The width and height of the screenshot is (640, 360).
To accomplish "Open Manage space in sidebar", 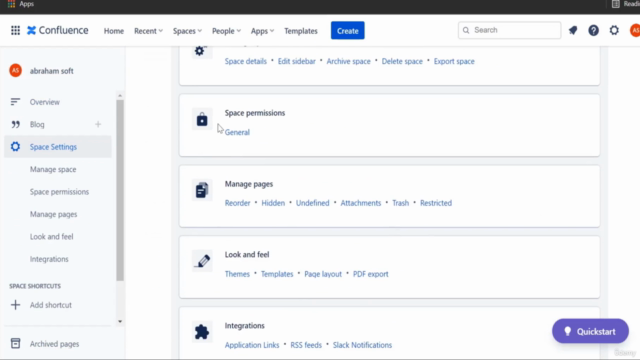I will point(53,169).
